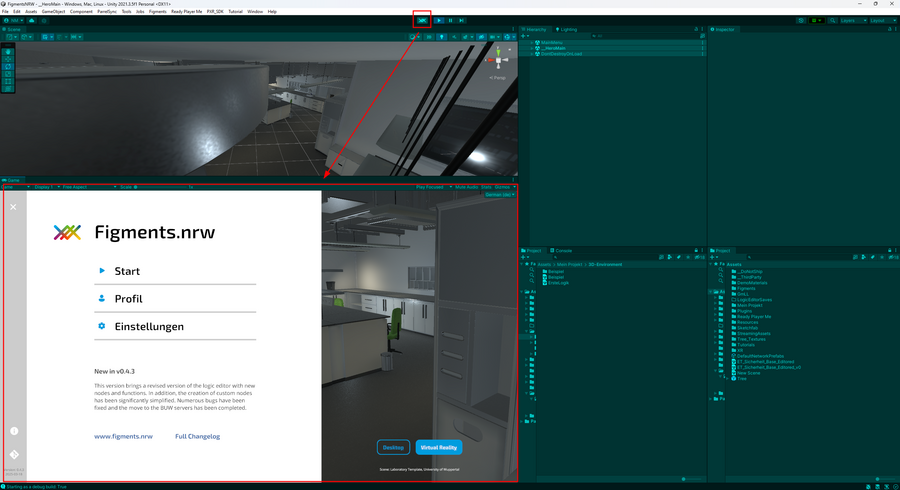The width and height of the screenshot is (900, 490).
Task: Click the diamond icon in Figments sidebar
Action: point(14,454)
